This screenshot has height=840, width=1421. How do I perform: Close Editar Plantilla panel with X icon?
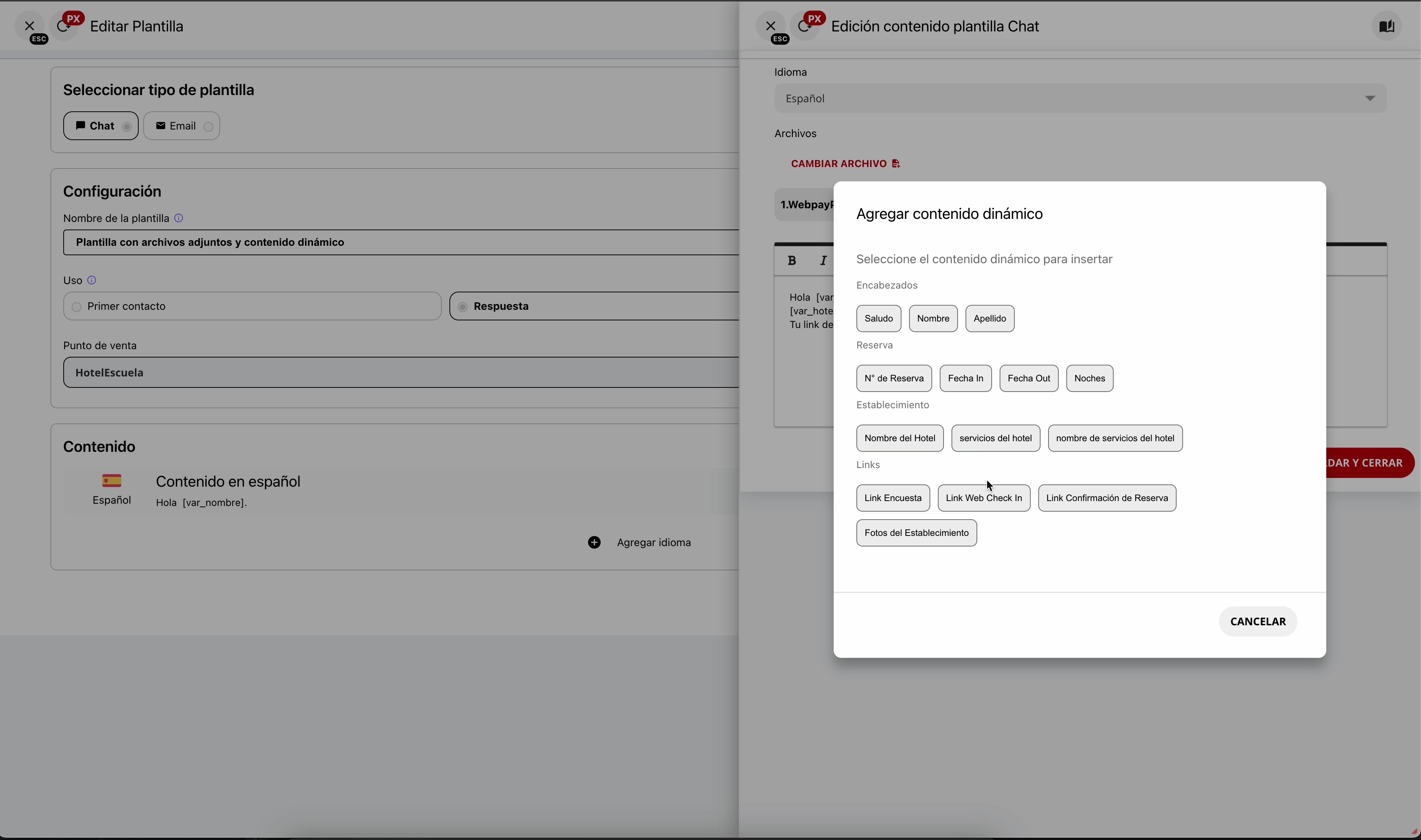click(x=30, y=26)
